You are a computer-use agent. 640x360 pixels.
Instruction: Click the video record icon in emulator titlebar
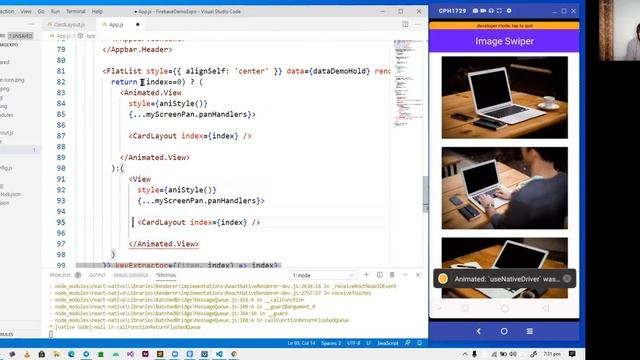(x=483, y=11)
